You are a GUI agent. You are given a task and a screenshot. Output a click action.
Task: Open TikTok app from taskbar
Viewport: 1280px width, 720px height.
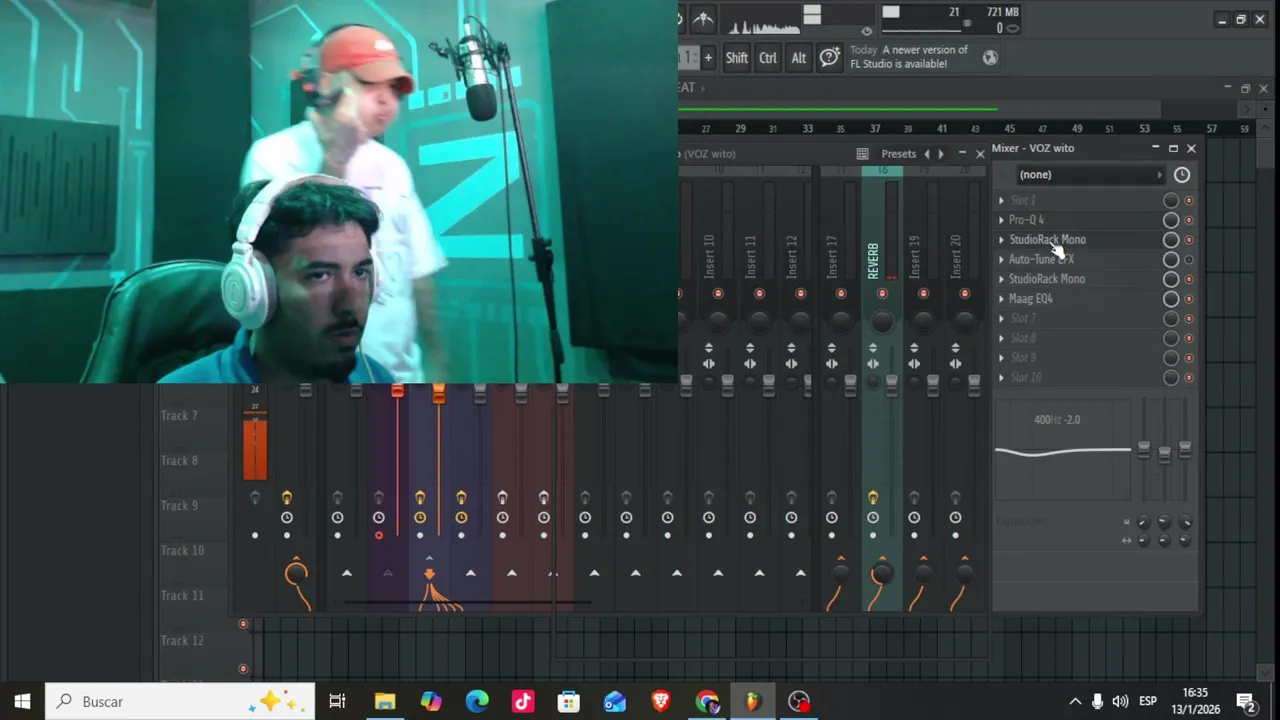(x=523, y=702)
